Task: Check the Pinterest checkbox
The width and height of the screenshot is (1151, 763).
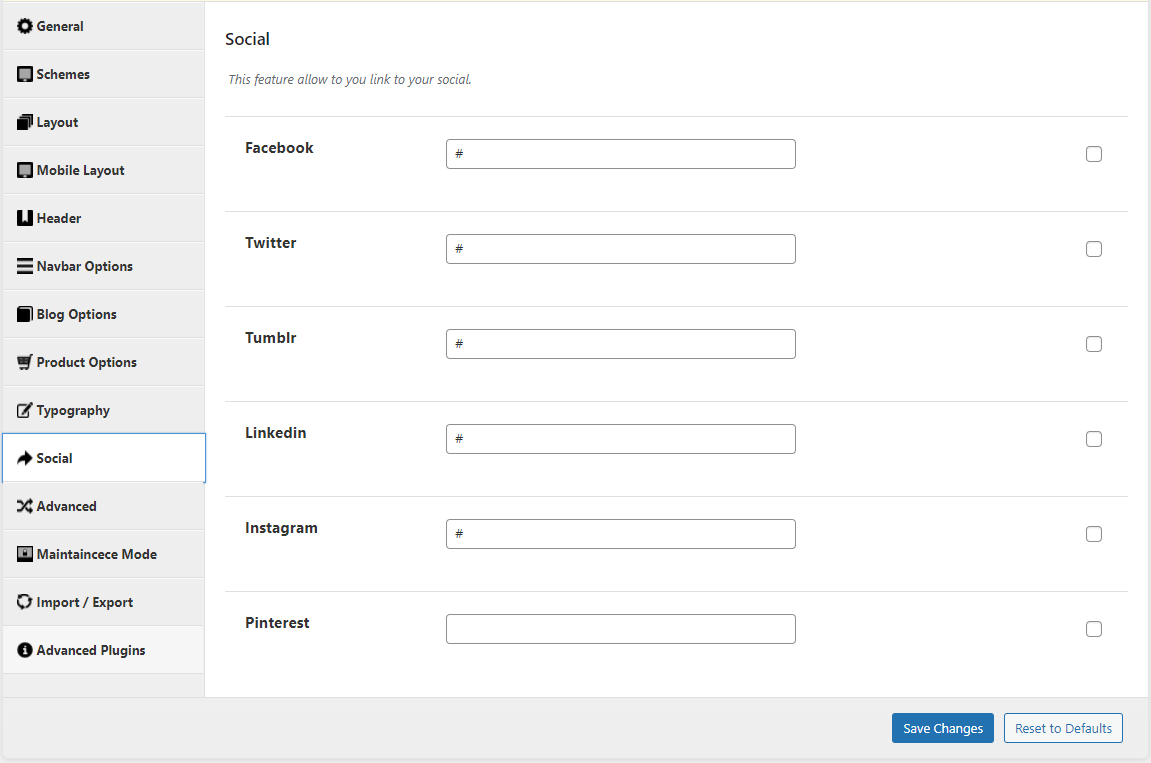Action: 1093,629
